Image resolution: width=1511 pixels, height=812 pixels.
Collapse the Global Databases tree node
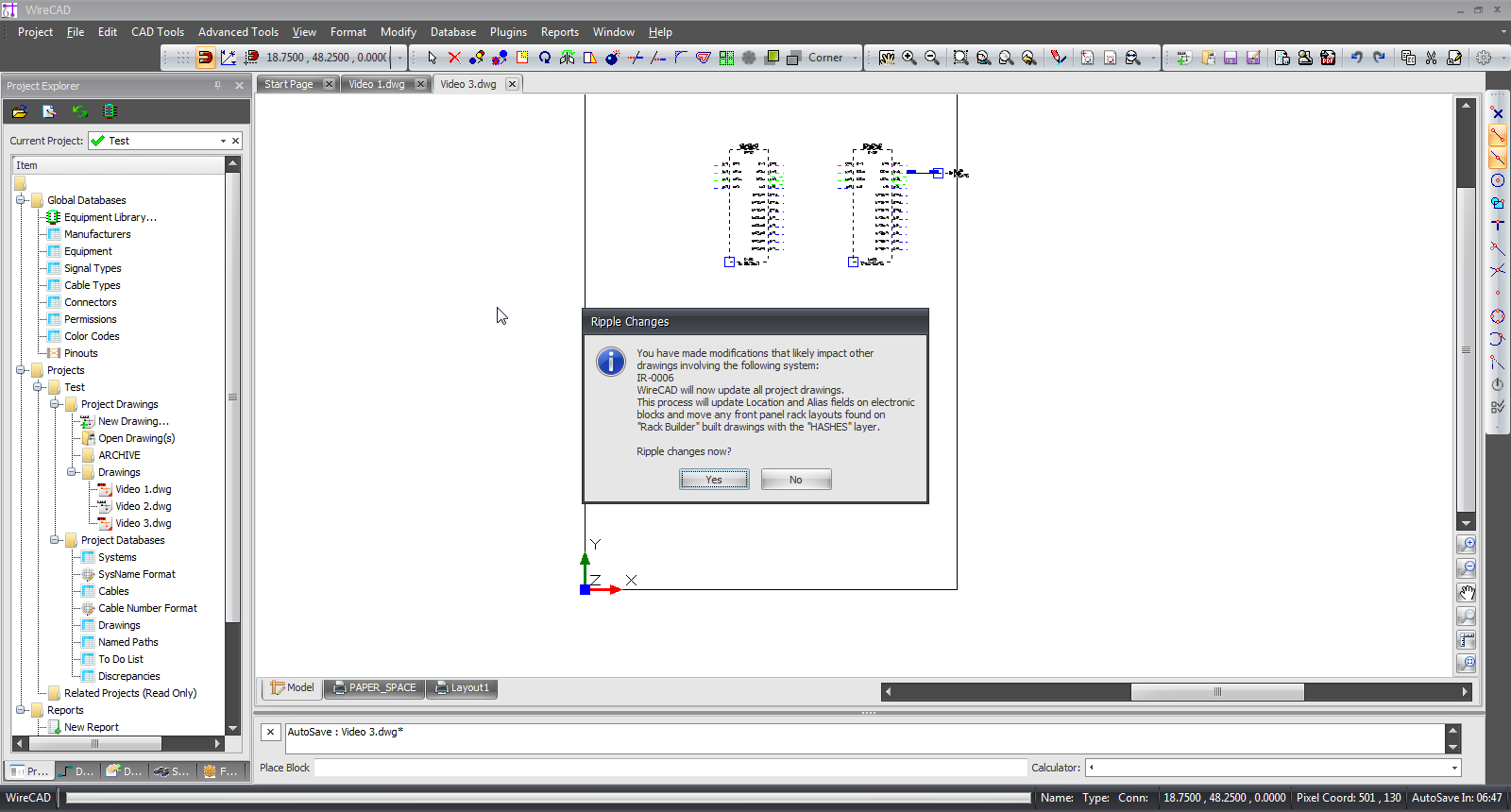click(x=20, y=200)
